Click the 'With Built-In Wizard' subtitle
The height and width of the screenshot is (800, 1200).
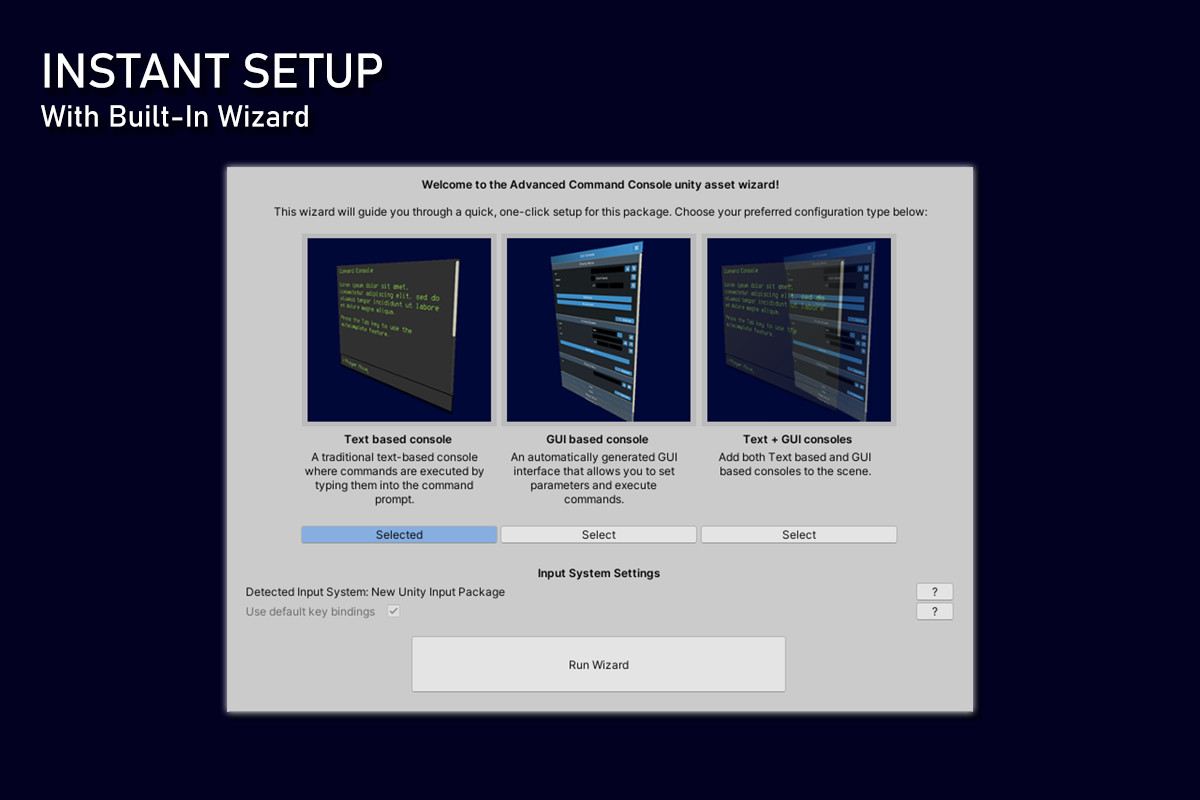tap(175, 116)
